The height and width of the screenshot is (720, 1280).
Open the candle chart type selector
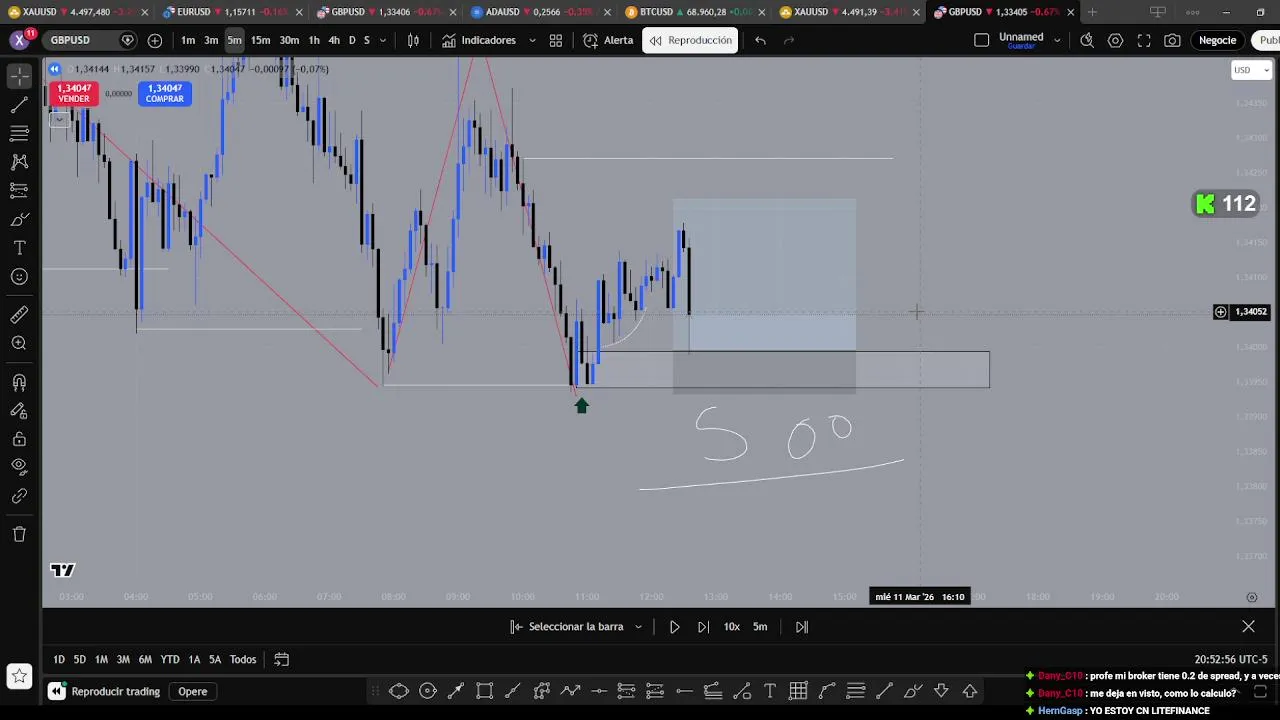pyautogui.click(x=413, y=40)
